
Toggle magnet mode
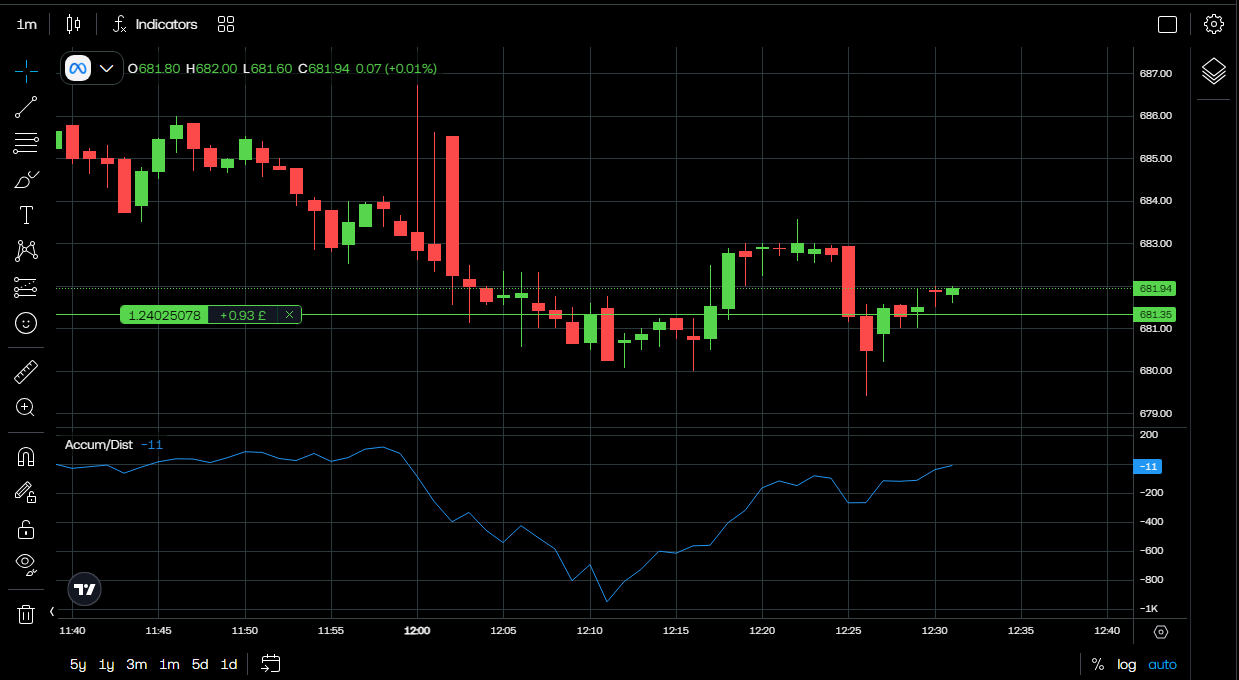[26, 457]
